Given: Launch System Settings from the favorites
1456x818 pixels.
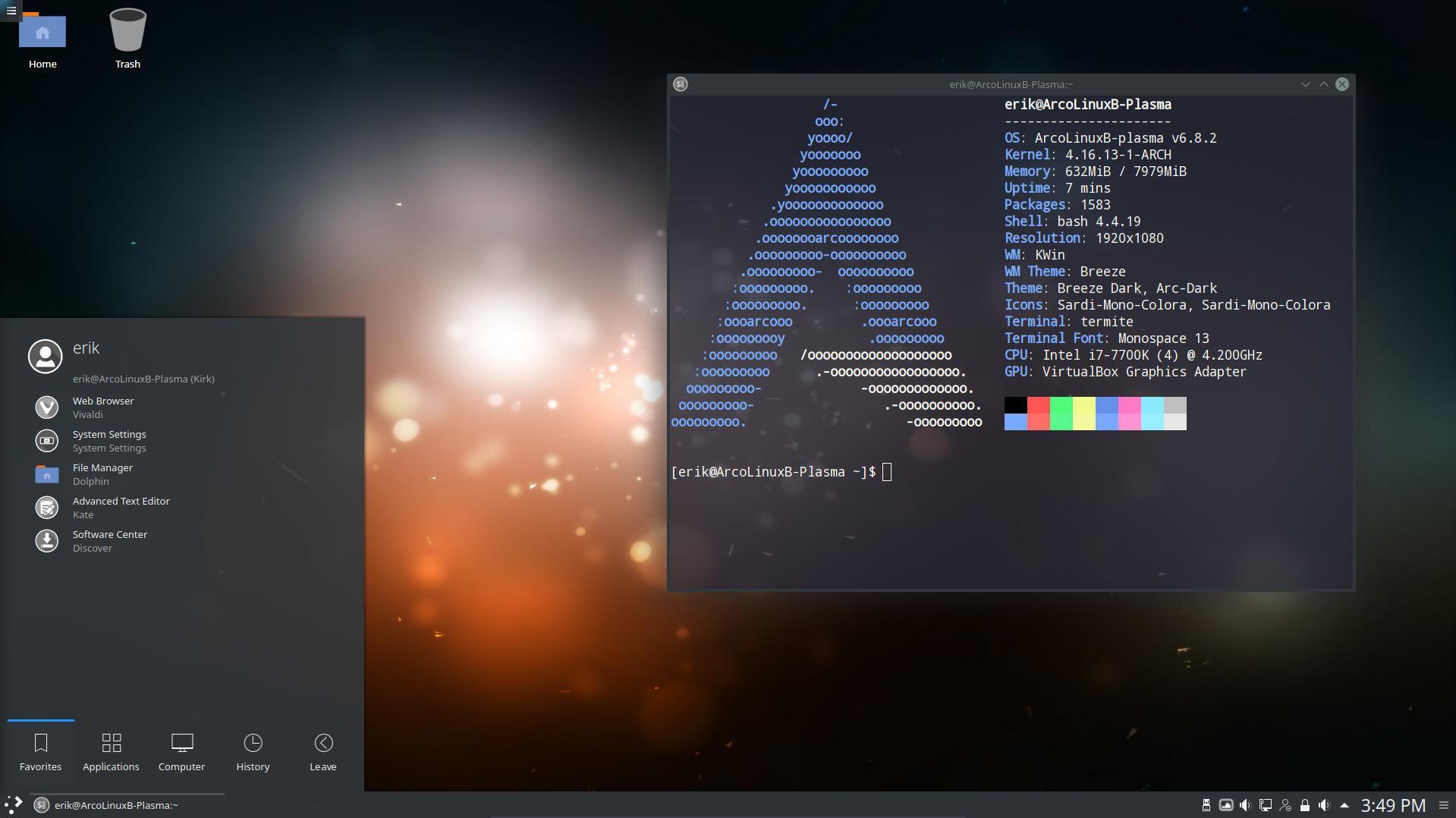Looking at the screenshot, I should pos(182,441).
